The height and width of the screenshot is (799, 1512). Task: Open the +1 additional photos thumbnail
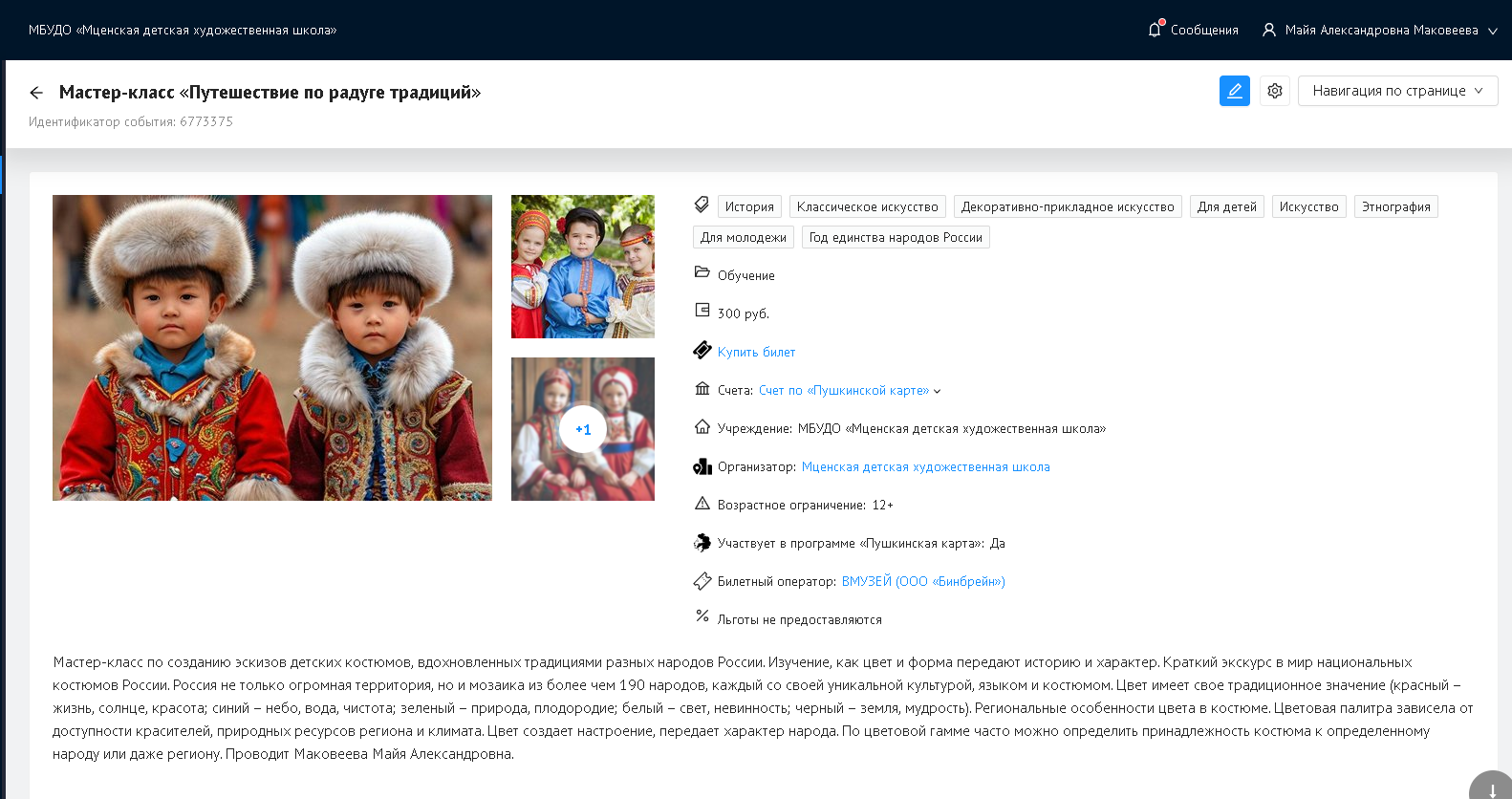pyautogui.click(x=583, y=429)
